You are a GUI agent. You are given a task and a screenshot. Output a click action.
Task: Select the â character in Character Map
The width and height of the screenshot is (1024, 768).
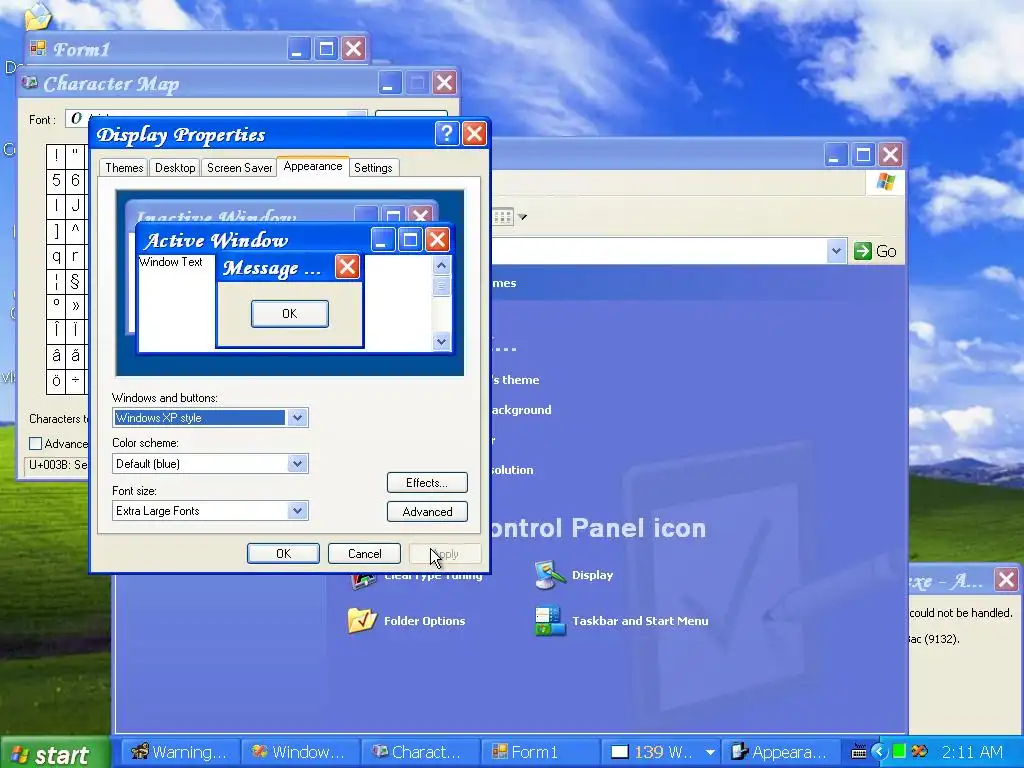tap(56, 356)
